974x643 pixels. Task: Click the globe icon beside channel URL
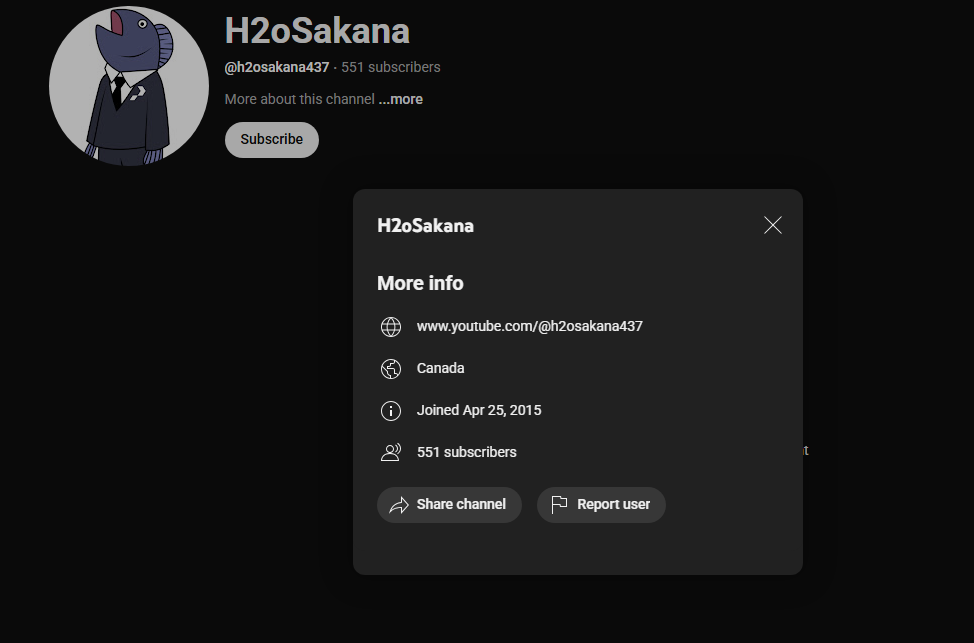click(391, 327)
